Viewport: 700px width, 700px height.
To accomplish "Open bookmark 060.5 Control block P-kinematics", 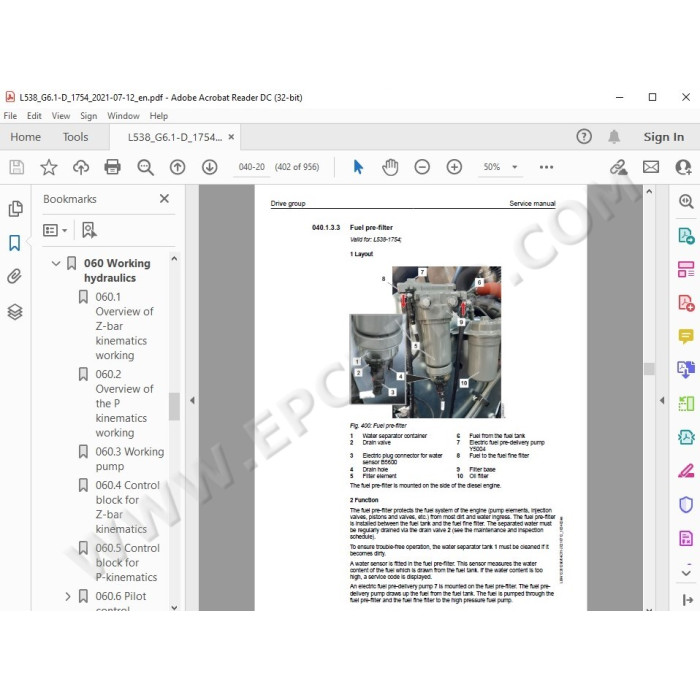I will (127, 562).
